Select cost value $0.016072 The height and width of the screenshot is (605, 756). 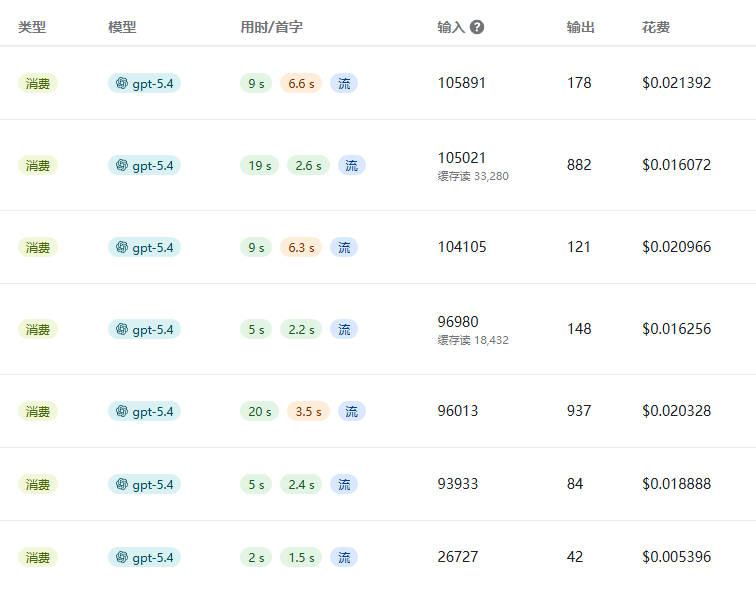coord(676,165)
